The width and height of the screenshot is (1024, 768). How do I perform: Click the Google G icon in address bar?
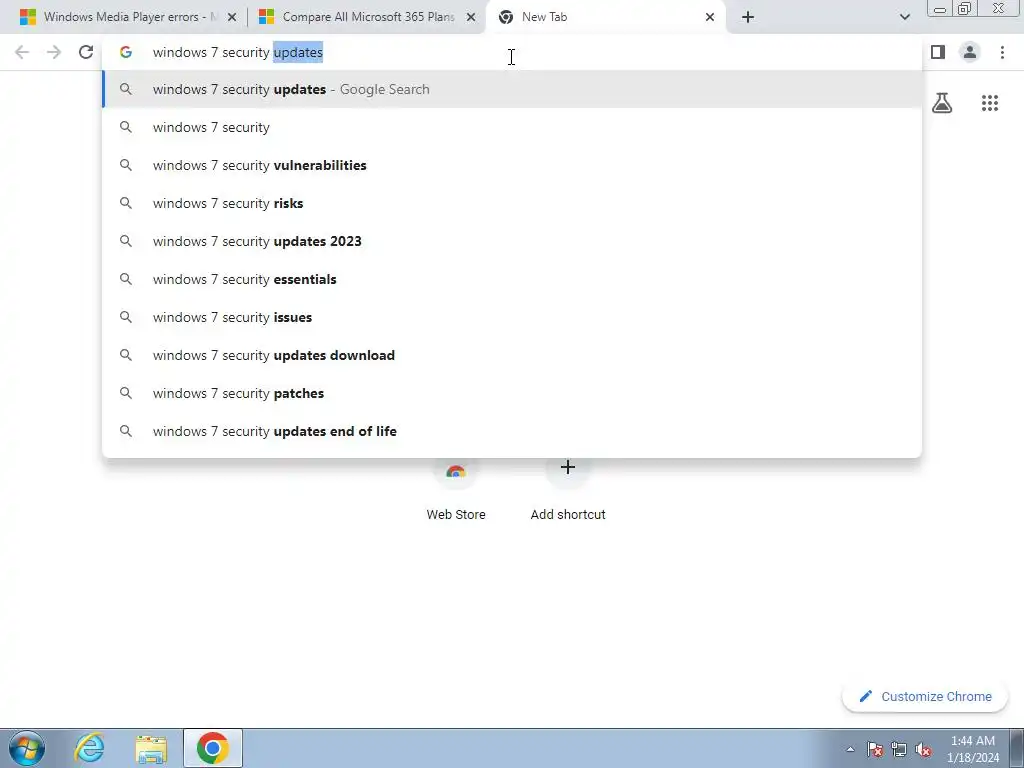point(125,52)
